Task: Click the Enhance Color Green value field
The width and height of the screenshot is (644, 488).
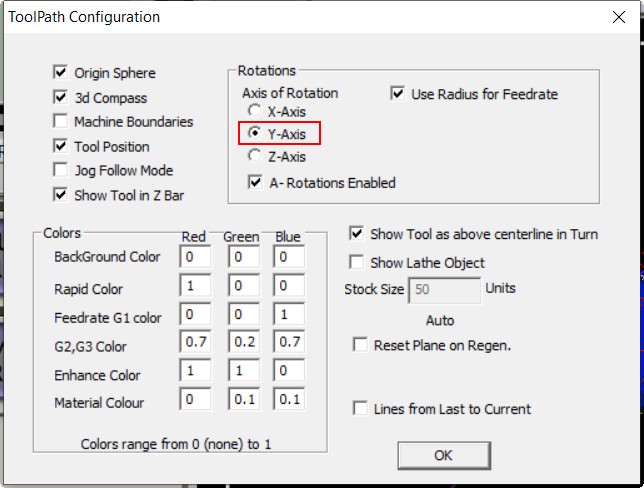Action: click(242, 375)
